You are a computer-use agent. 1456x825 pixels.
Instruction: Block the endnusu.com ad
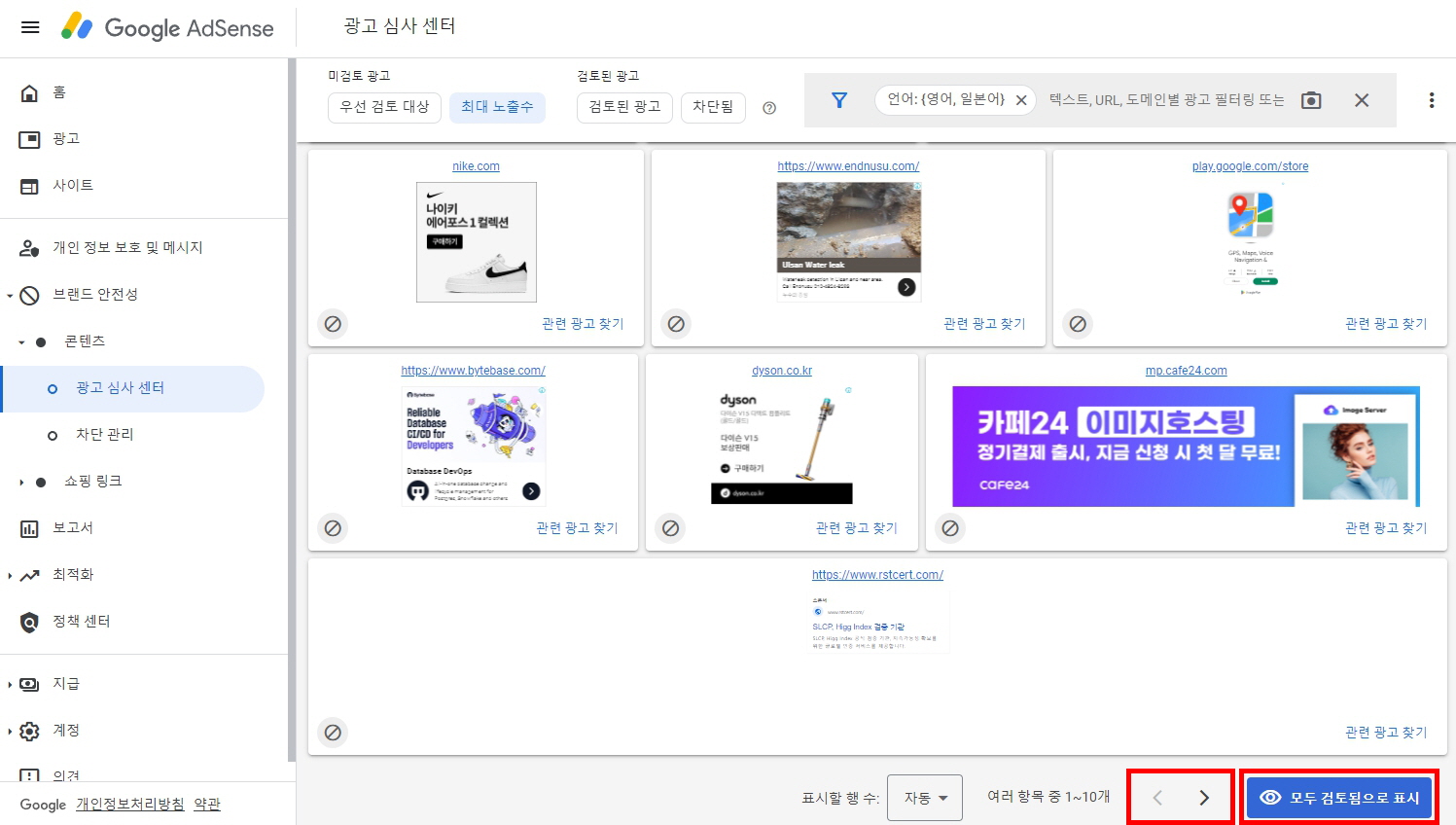(676, 324)
